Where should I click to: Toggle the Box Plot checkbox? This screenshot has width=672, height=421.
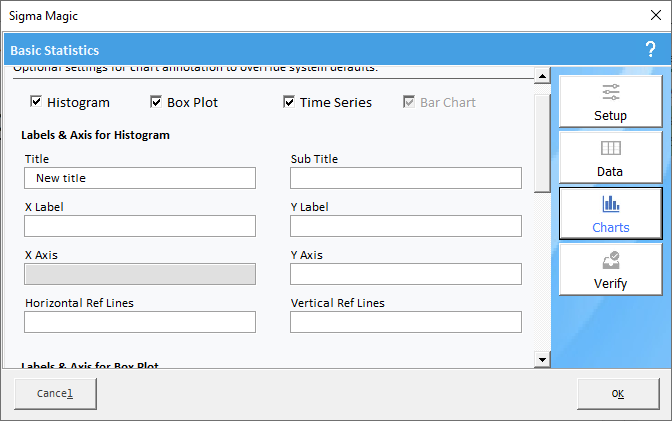(156, 102)
